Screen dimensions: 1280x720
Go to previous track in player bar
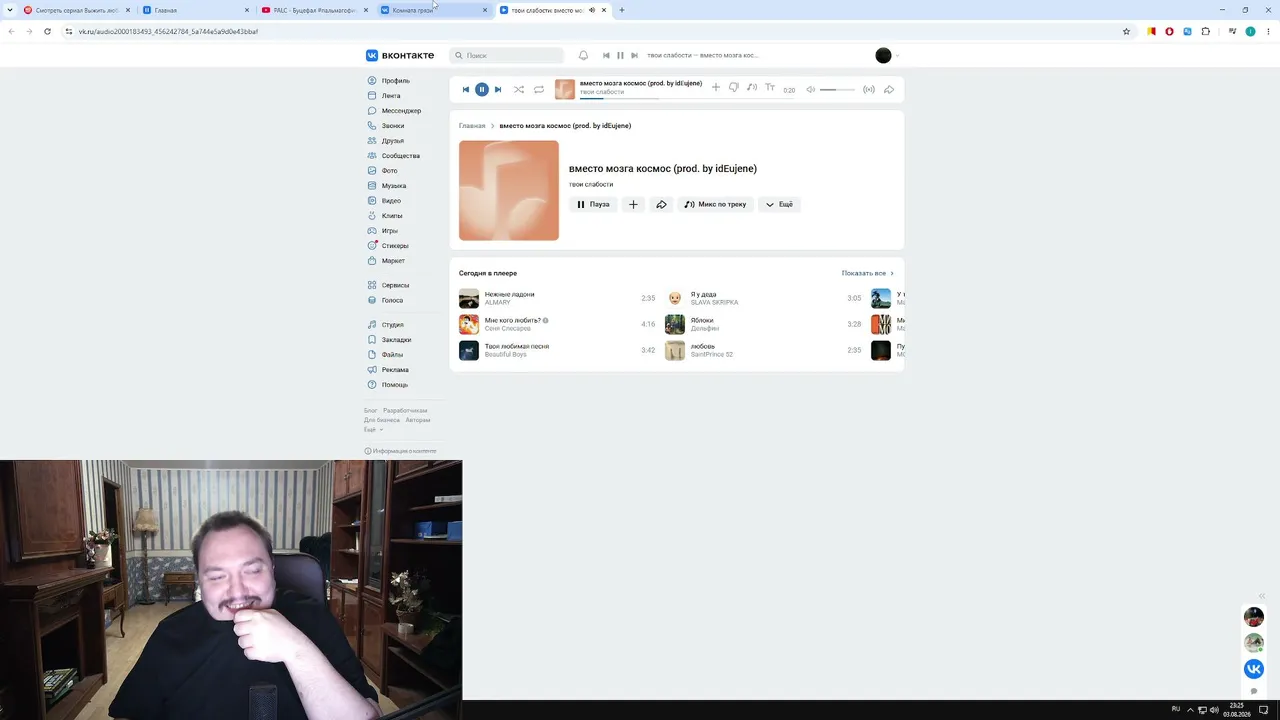465,89
